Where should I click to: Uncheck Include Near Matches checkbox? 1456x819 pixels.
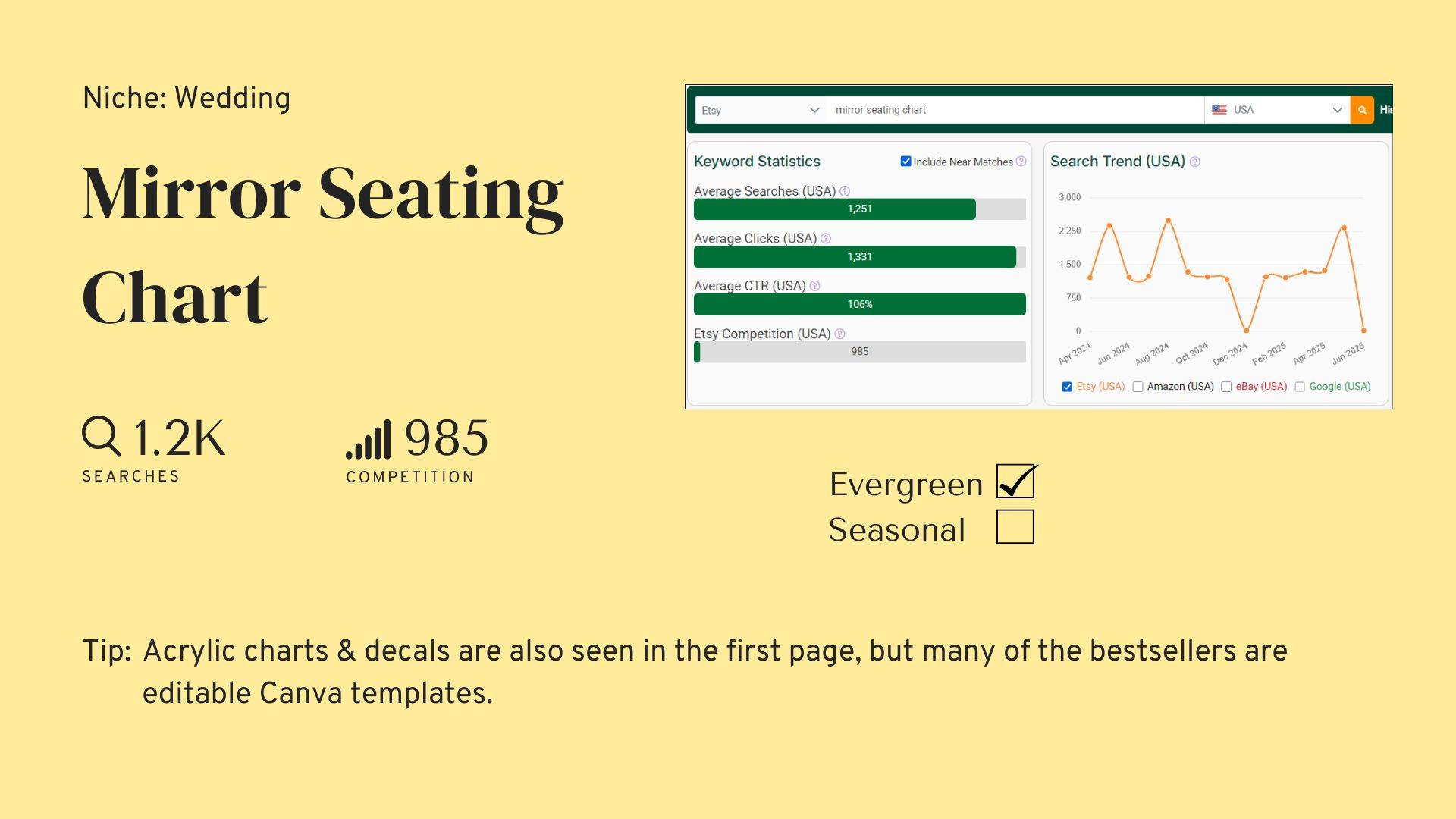(905, 162)
